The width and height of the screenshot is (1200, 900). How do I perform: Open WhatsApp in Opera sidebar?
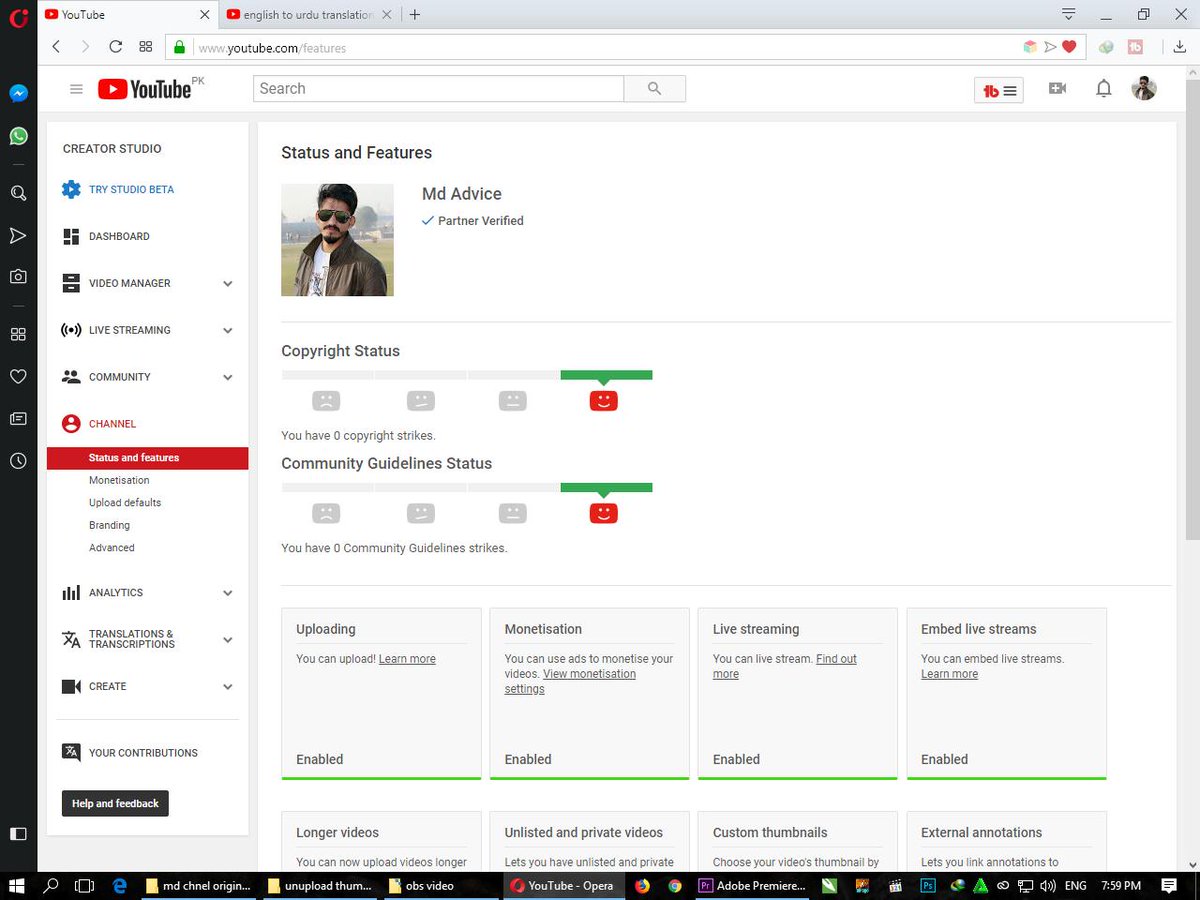[18, 135]
